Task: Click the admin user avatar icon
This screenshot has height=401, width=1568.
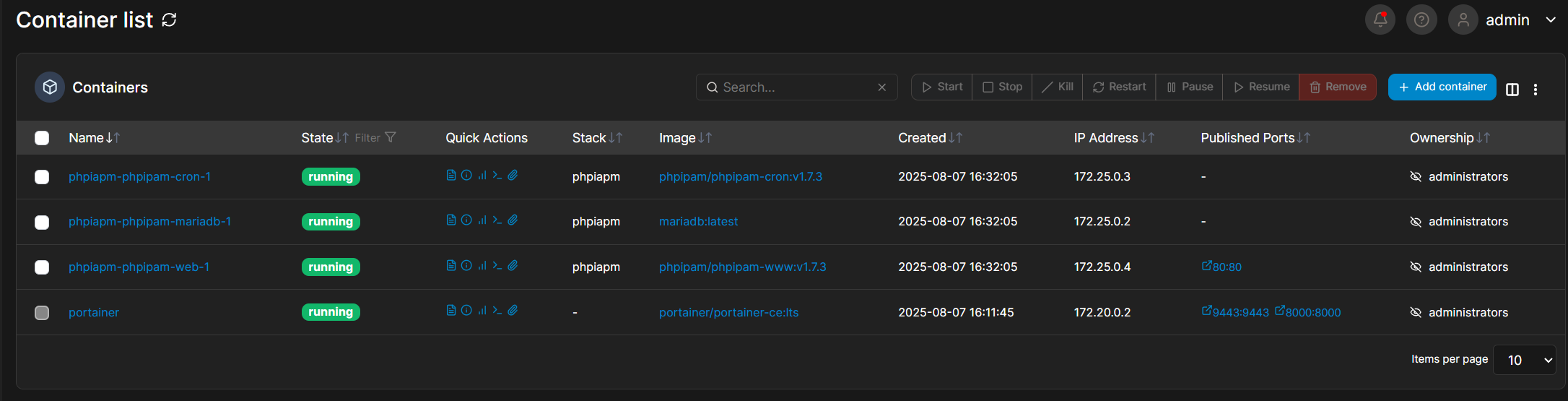Action: (1463, 20)
